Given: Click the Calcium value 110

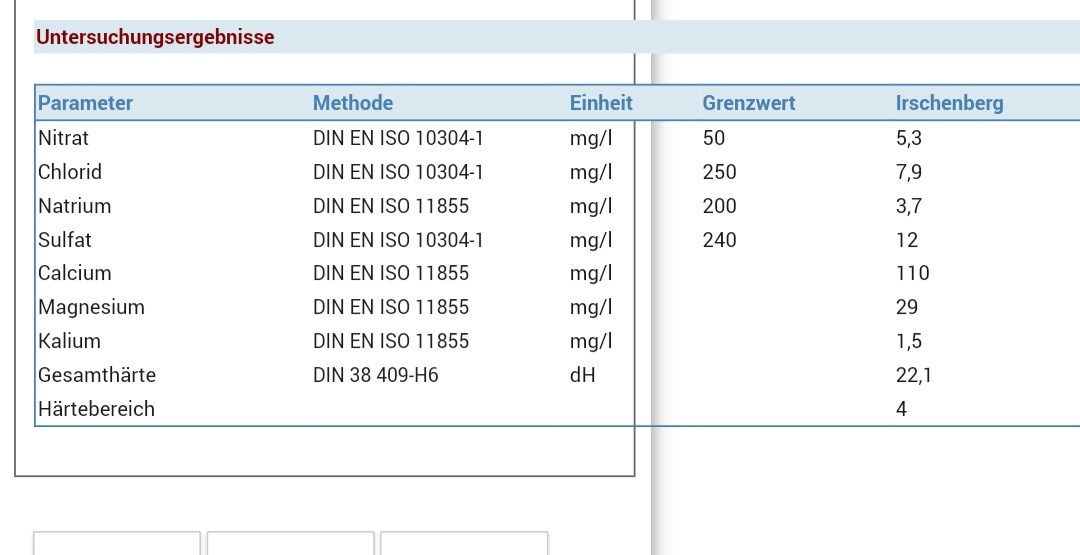Looking at the screenshot, I should point(912,273).
